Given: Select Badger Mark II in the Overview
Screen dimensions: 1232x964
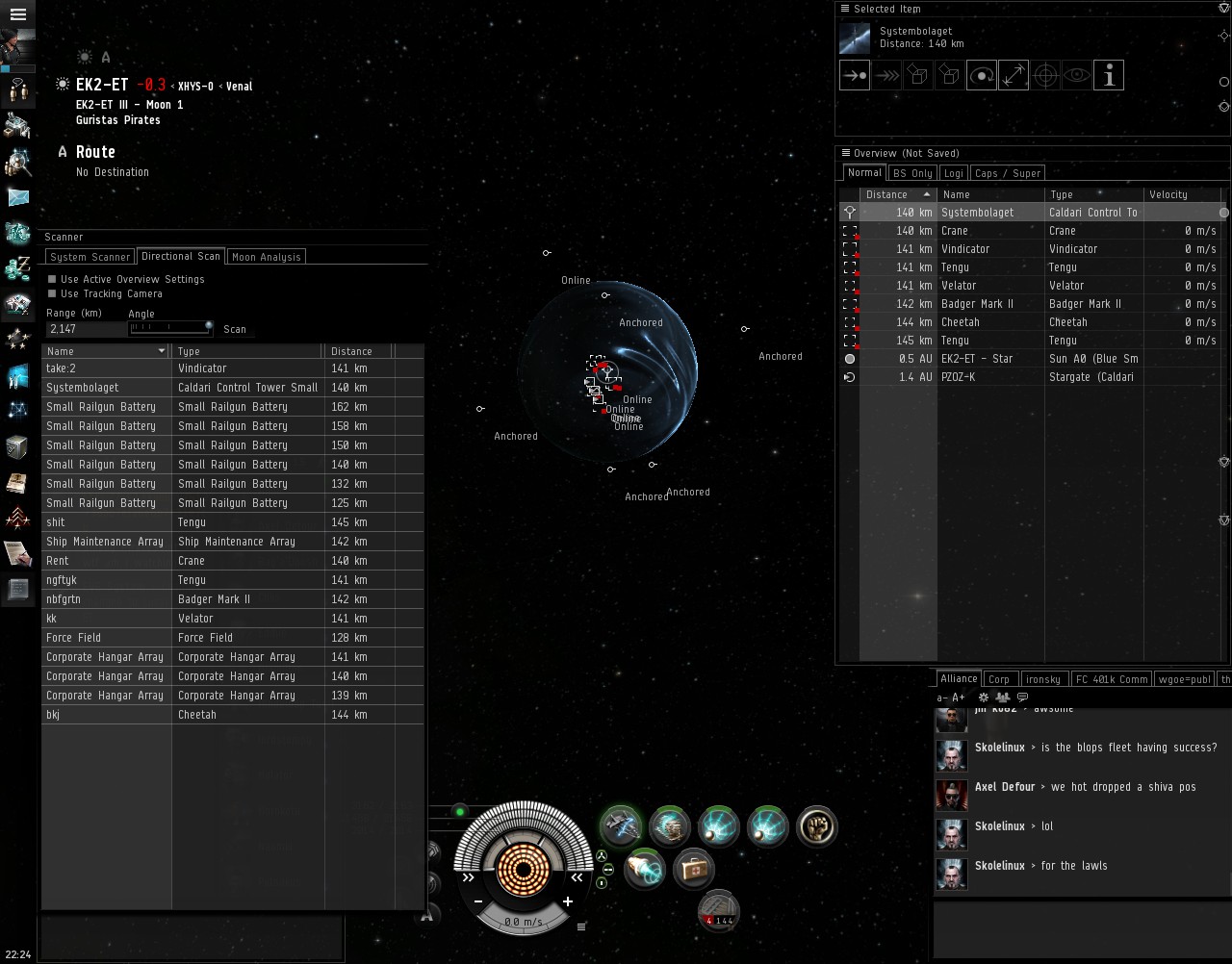Looking at the screenshot, I should point(1032,304).
